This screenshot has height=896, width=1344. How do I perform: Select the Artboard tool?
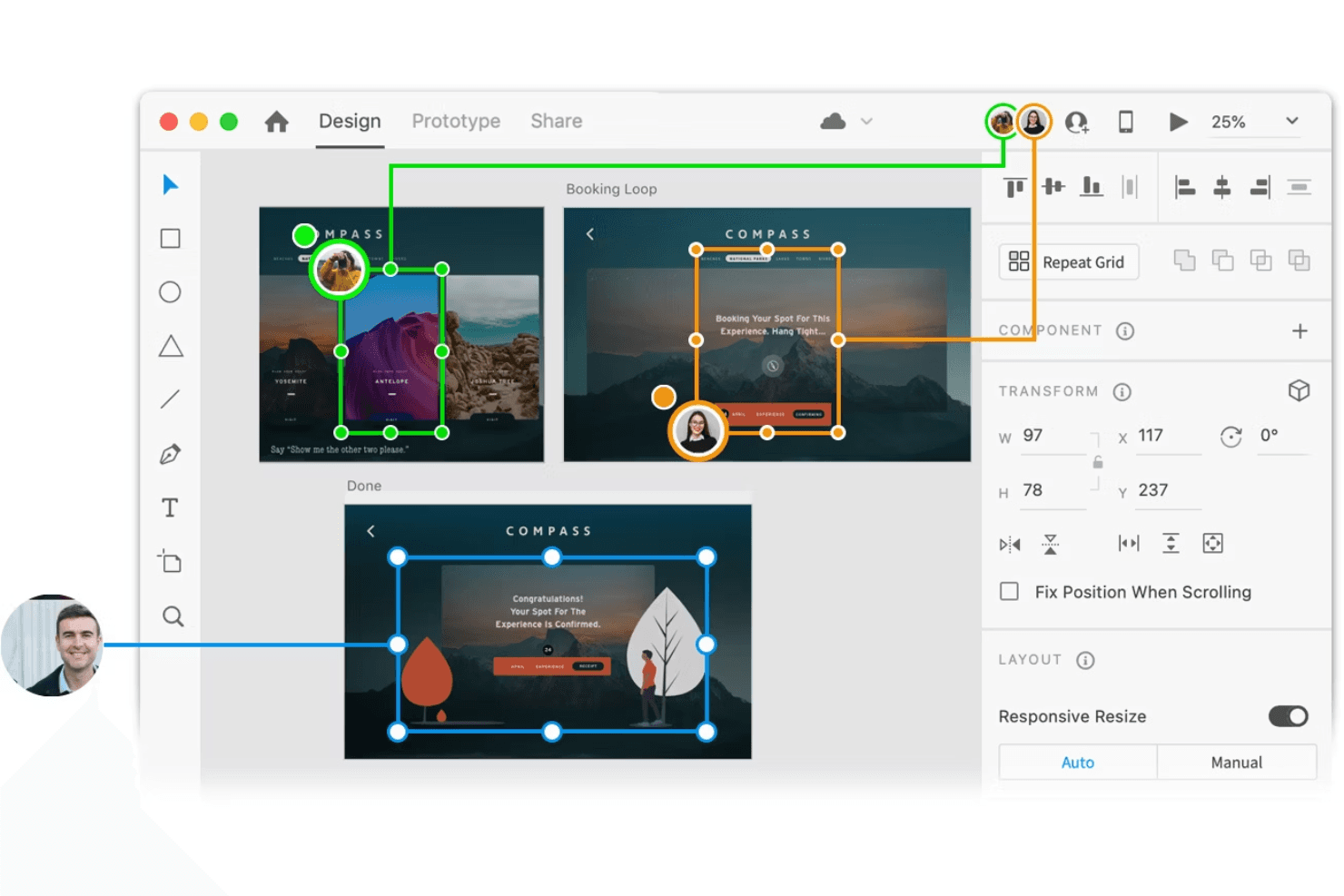click(170, 561)
